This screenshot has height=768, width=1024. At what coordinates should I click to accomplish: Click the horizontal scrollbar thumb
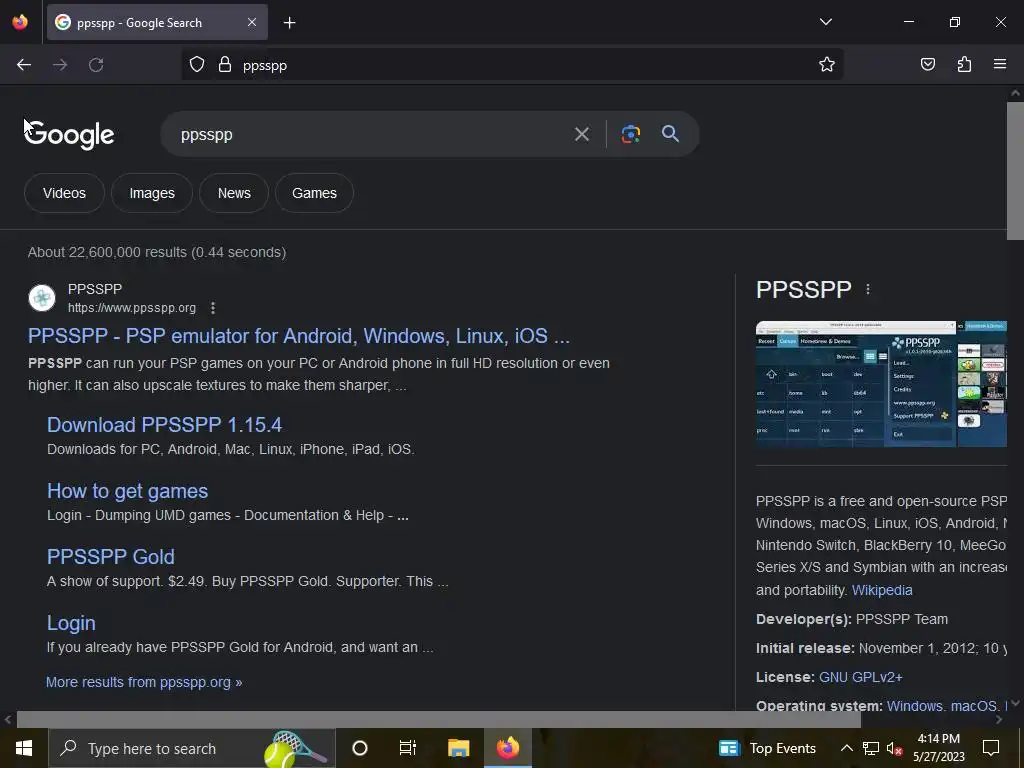(438, 720)
